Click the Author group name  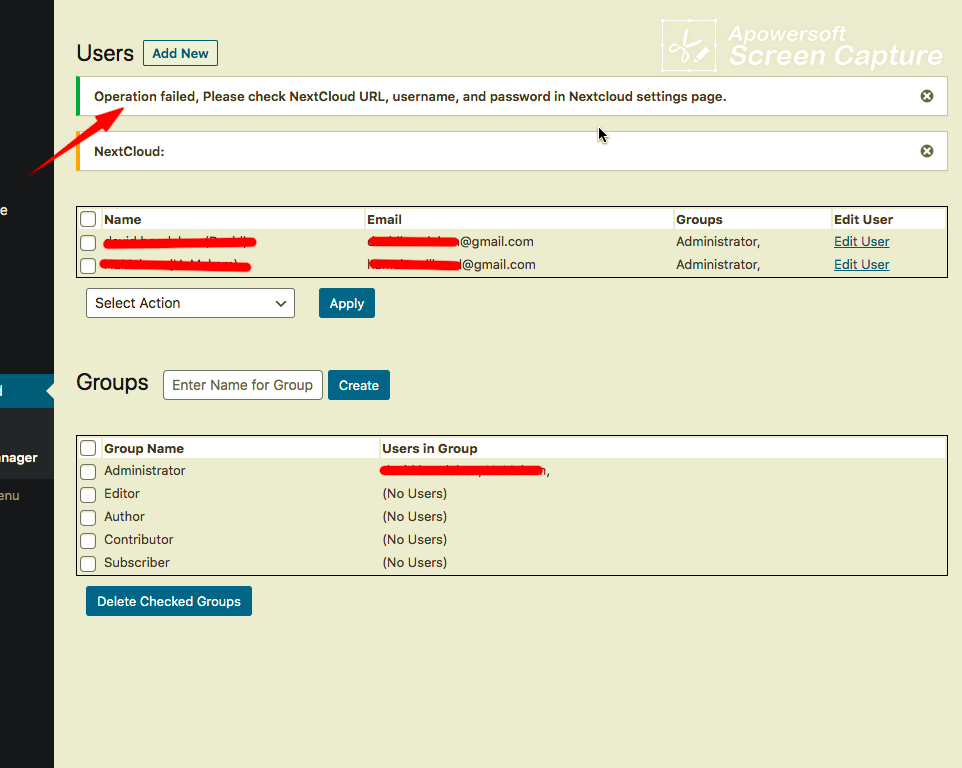pyautogui.click(x=124, y=516)
